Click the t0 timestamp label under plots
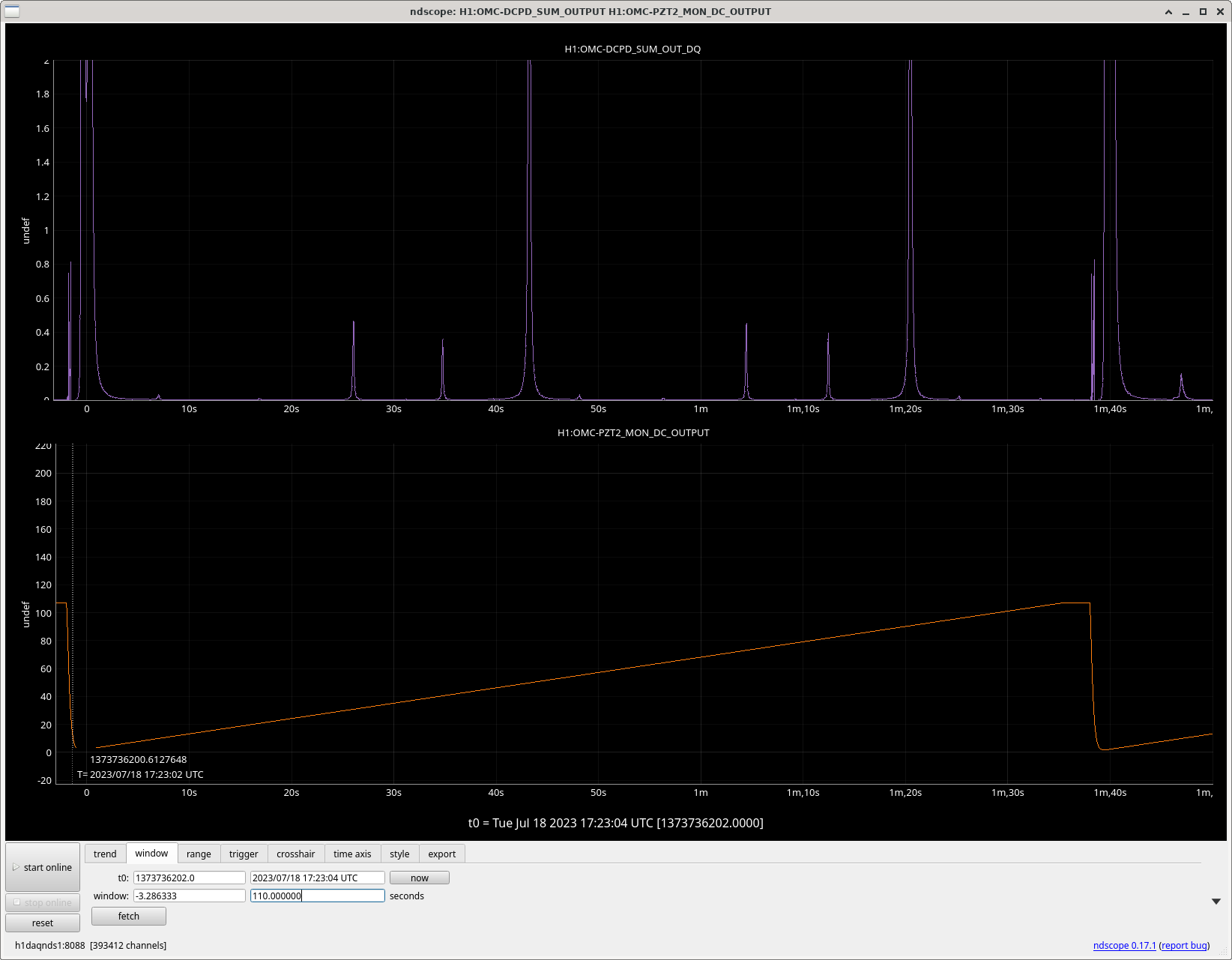 [x=616, y=823]
